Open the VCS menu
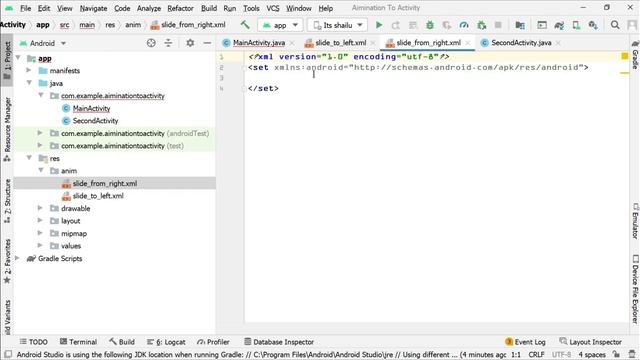The image size is (640, 360). coord(273,8)
